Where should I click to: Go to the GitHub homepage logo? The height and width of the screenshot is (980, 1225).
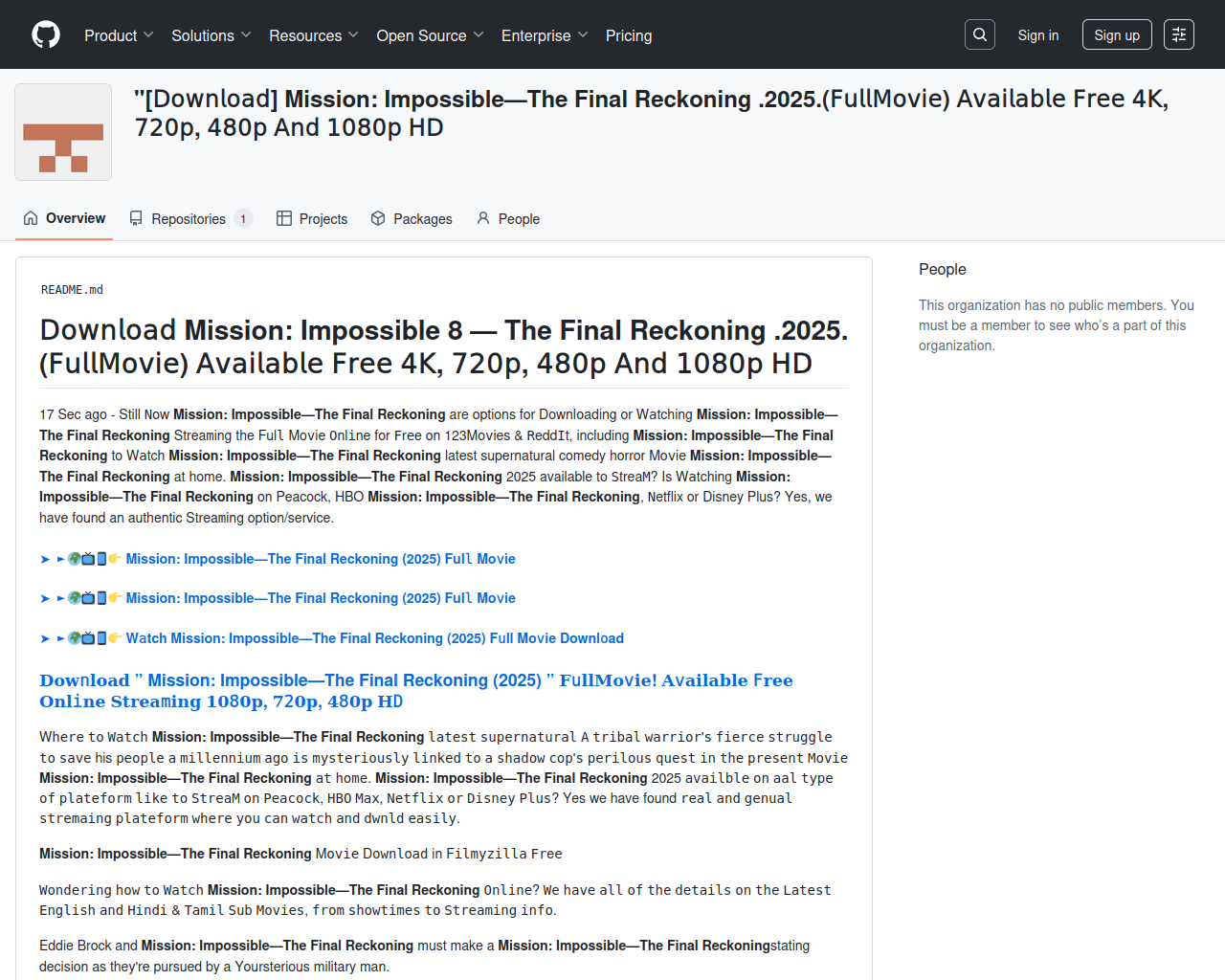(x=46, y=34)
